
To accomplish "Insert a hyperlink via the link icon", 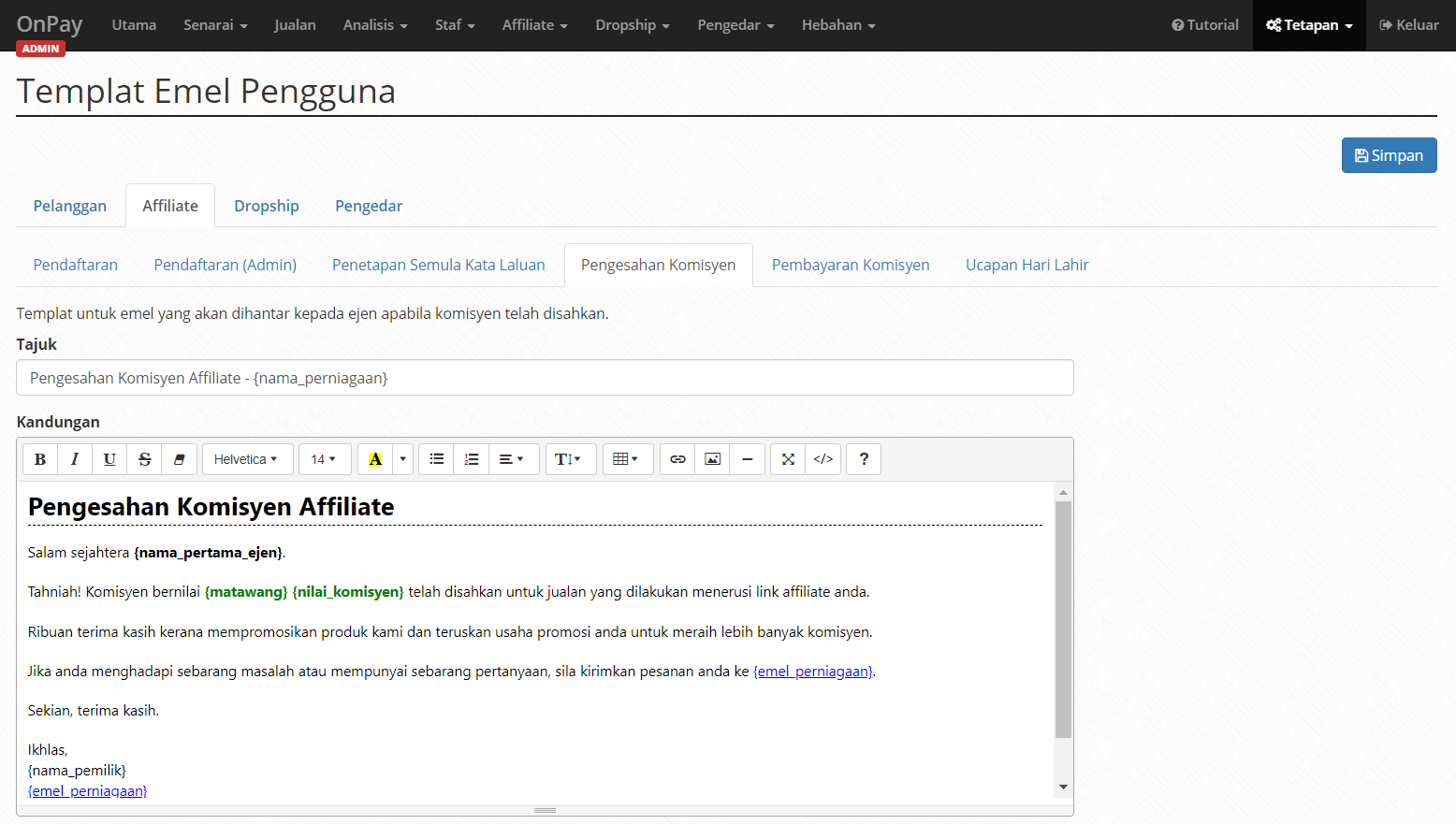I will (x=677, y=459).
